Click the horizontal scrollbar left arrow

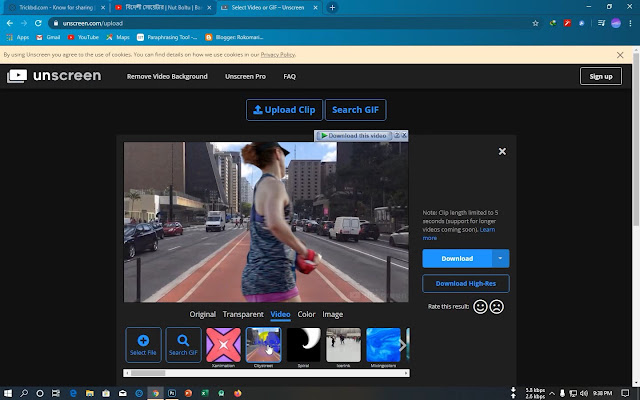[x=127, y=373]
